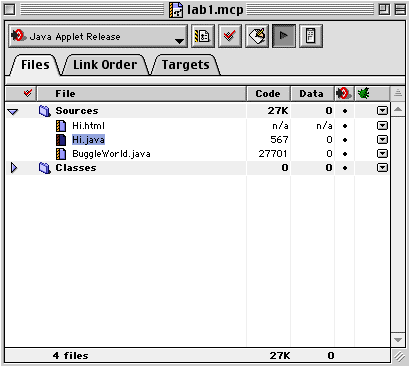The width and height of the screenshot is (409, 366).
Task: Open the Project Inspector icon
Action: pyautogui.click(x=311, y=36)
